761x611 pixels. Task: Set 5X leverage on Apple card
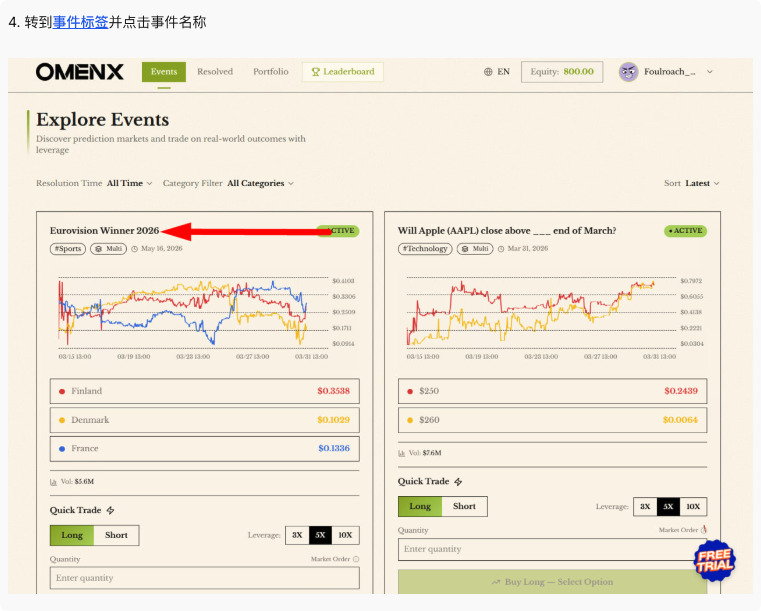(x=668, y=506)
